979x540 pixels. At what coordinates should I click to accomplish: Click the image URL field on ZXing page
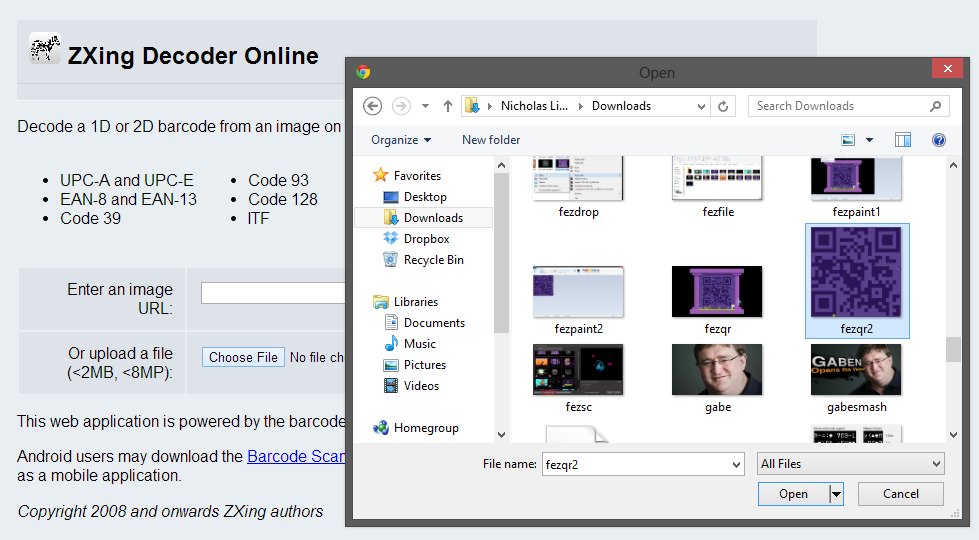(273, 293)
